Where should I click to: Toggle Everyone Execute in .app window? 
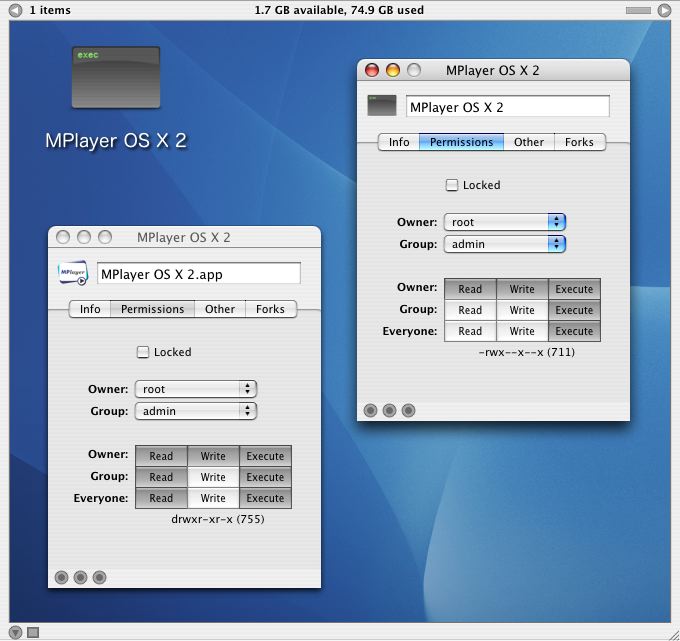(x=265, y=498)
